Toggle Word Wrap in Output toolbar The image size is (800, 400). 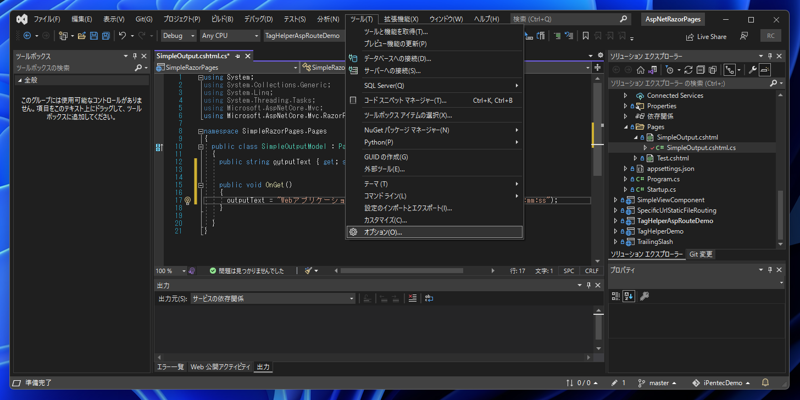[429, 298]
